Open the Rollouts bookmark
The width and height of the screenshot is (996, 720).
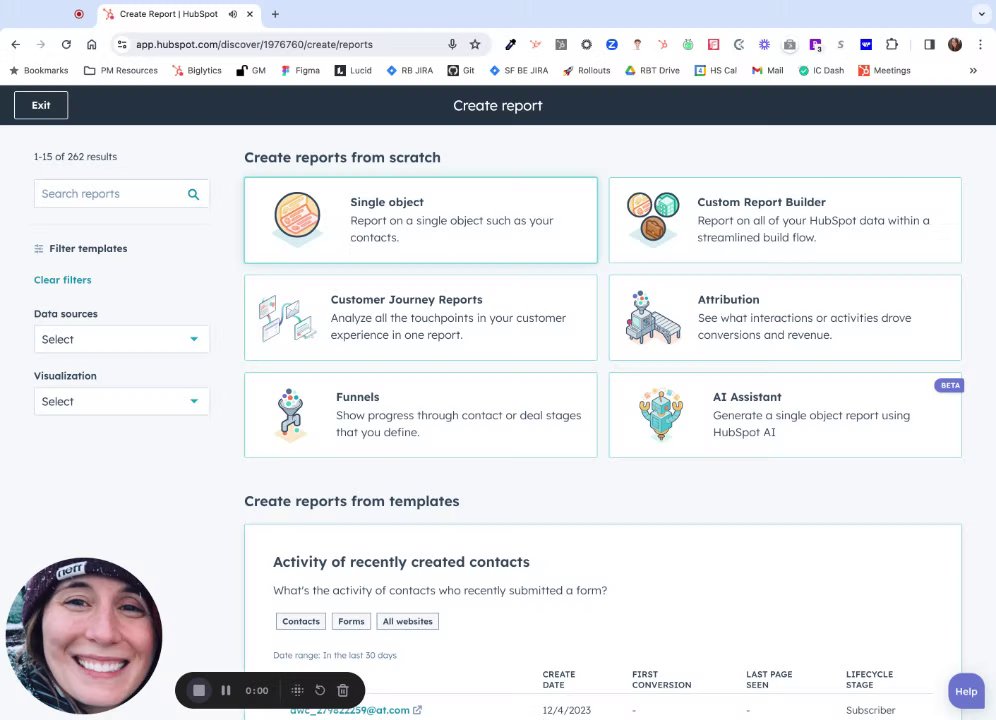pos(586,71)
